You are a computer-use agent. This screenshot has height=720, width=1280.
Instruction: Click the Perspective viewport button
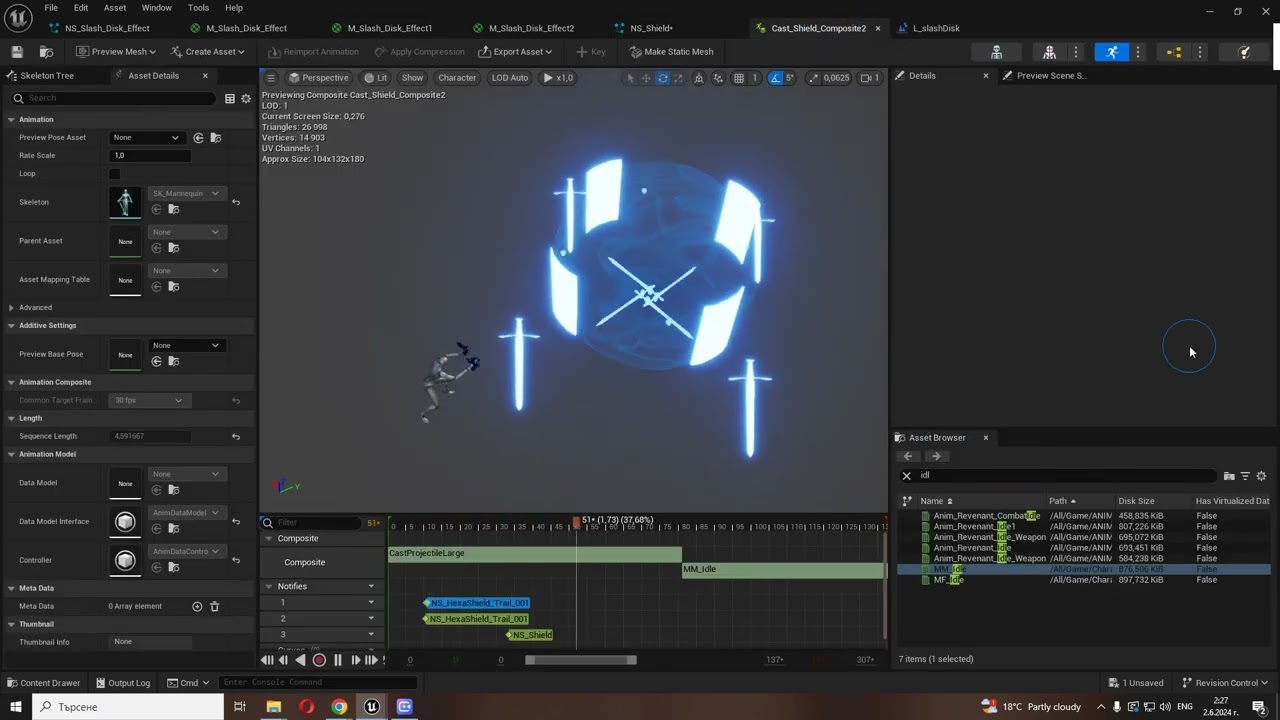tap(319, 78)
